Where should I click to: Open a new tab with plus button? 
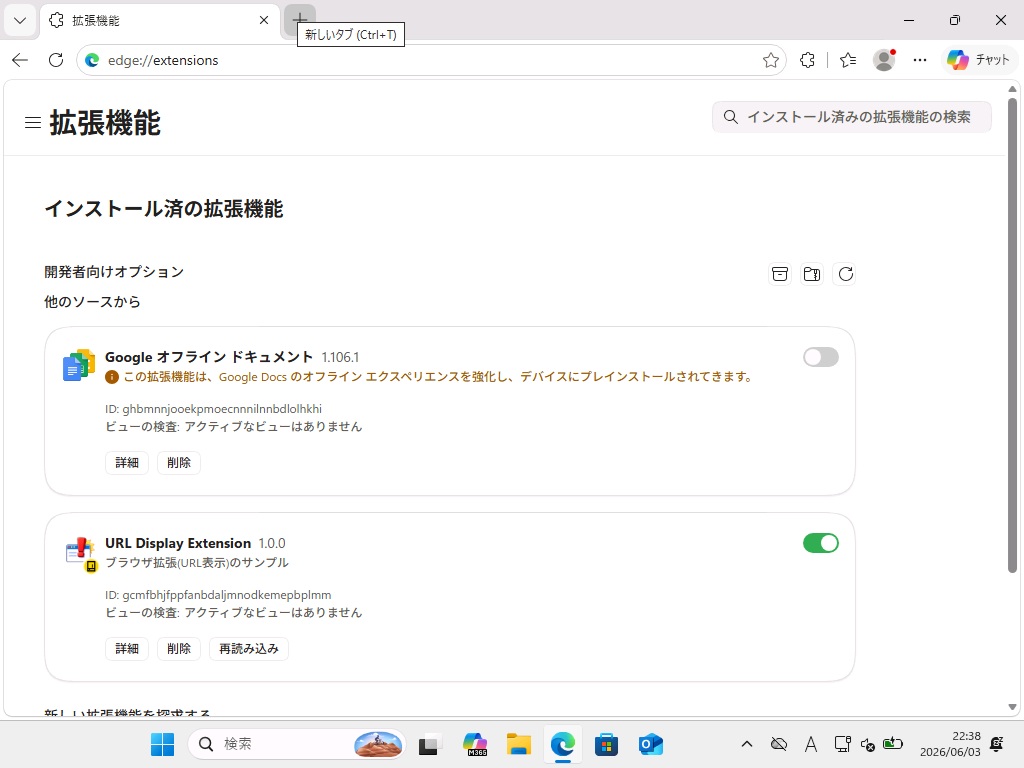[300, 18]
